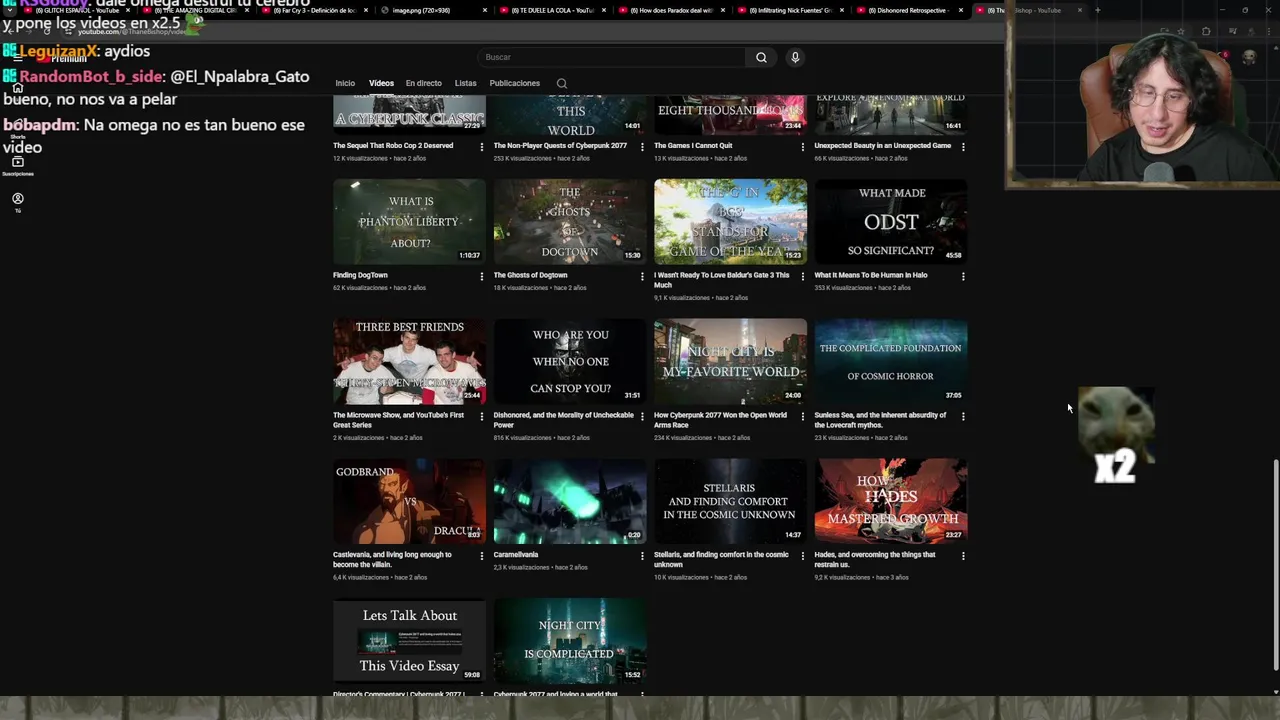Switch to Dishonored Retrospective browser tab

[908, 10]
